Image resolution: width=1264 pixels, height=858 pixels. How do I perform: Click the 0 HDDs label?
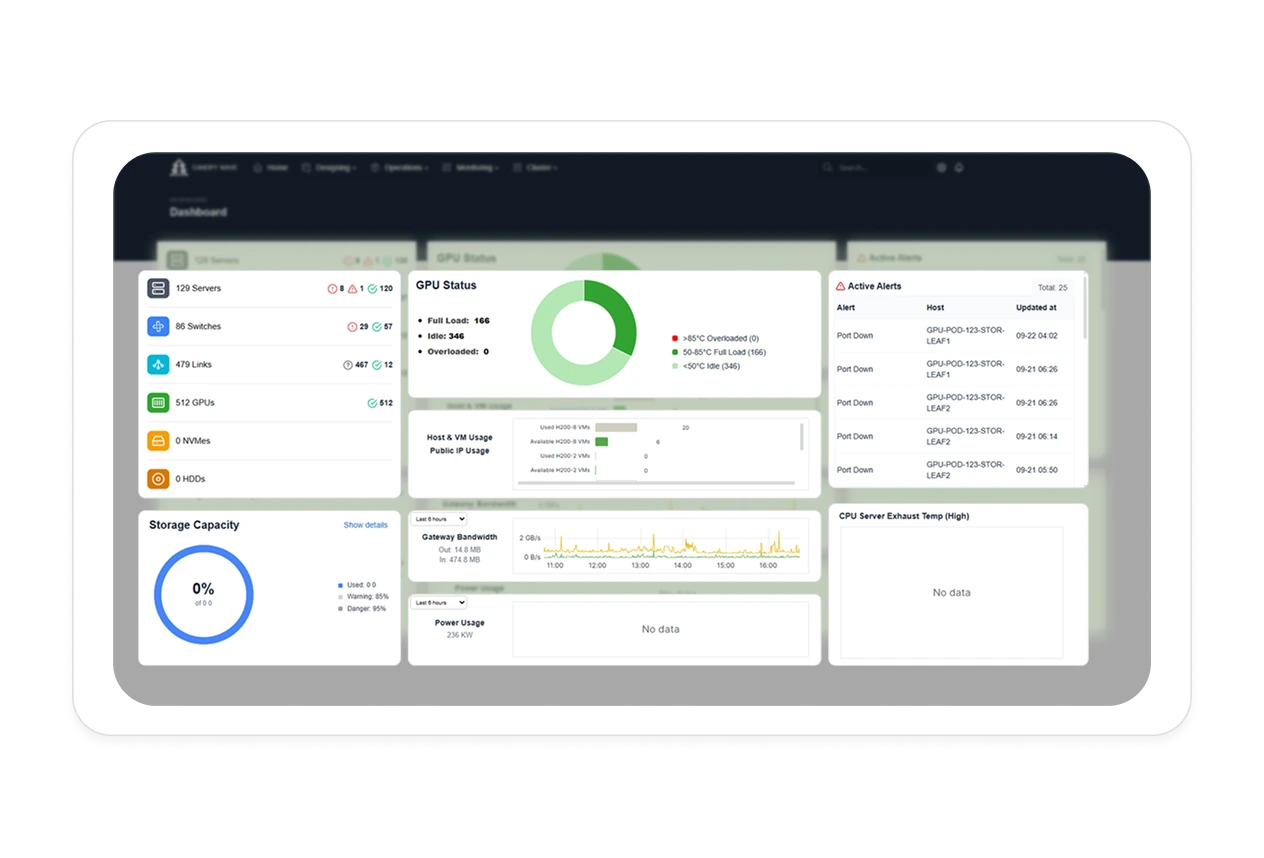point(190,479)
